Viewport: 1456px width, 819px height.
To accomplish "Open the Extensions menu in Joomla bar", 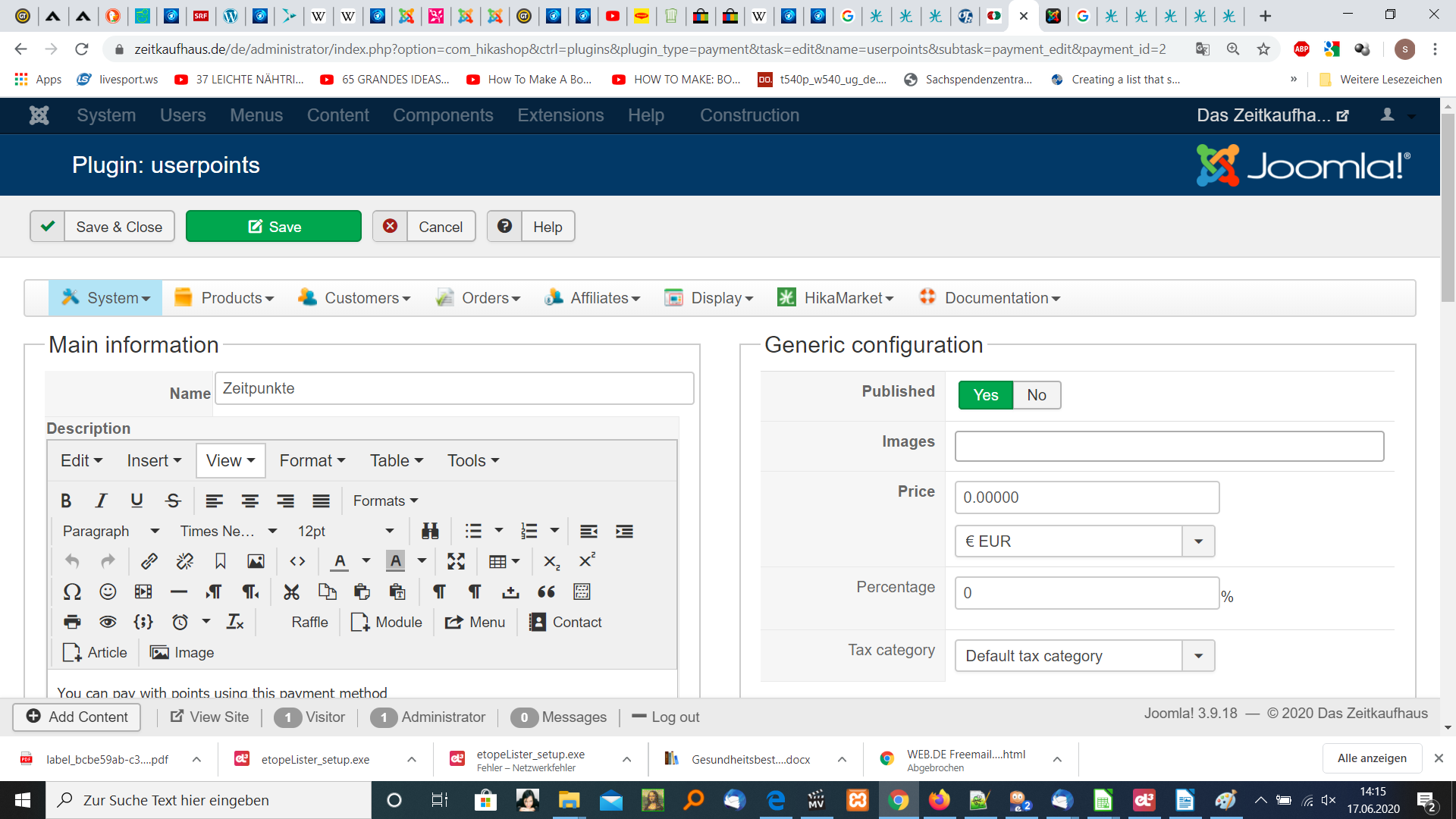I will (x=560, y=115).
